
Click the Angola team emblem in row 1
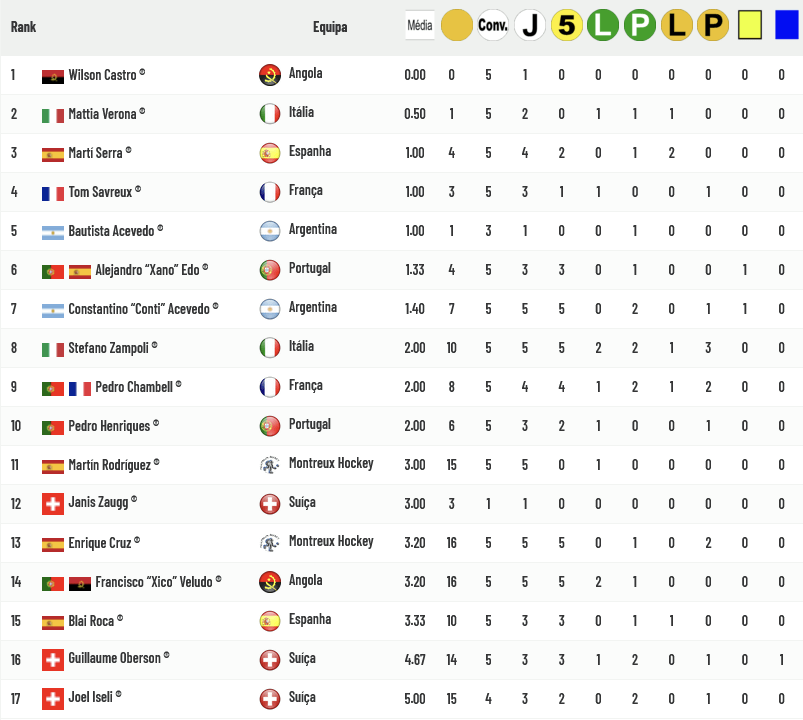pyautogui.click(x=269, y=75)
